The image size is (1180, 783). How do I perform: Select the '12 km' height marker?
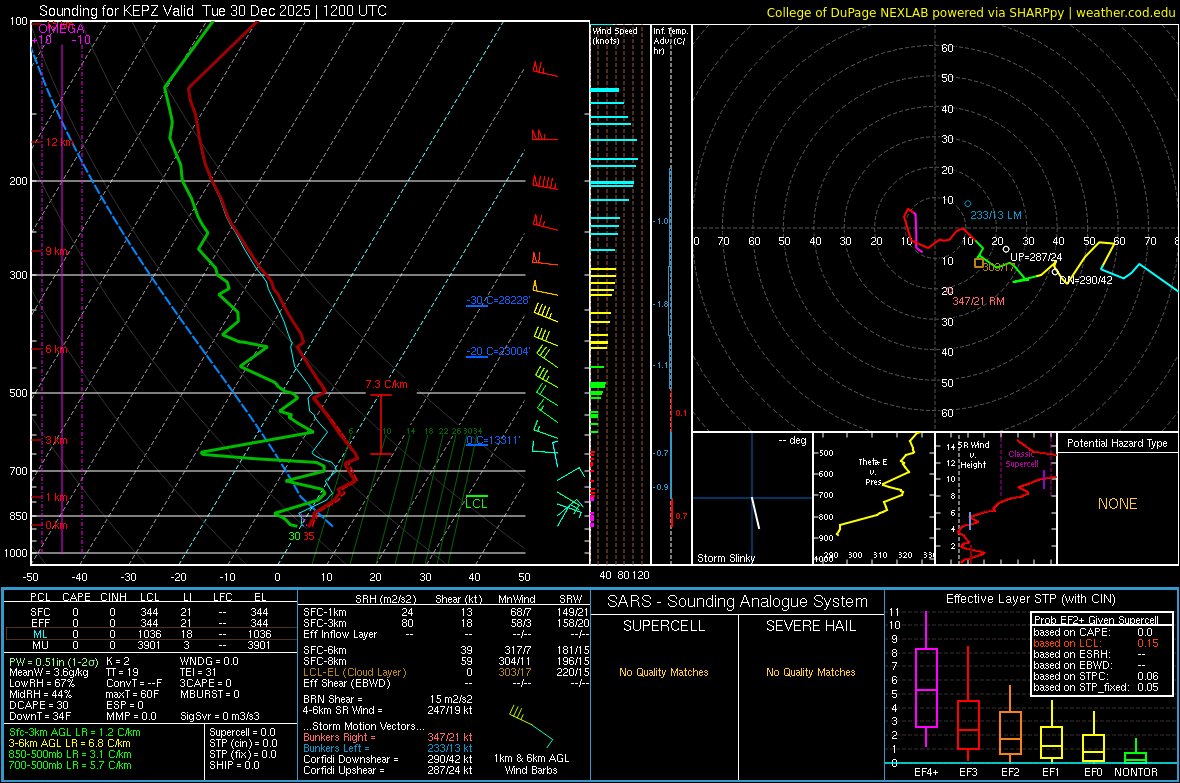(x=60, y=142)
